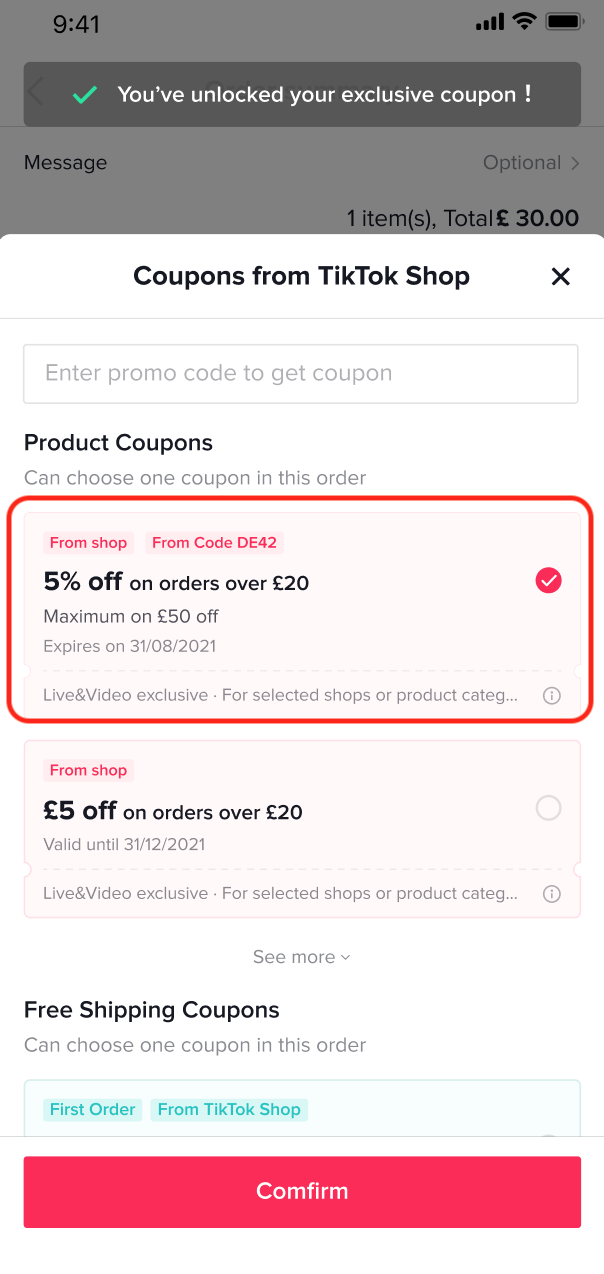Tap green checkmark icon in unlocked notification
This screenshot has height=1274, width=604.
[85, 95]
